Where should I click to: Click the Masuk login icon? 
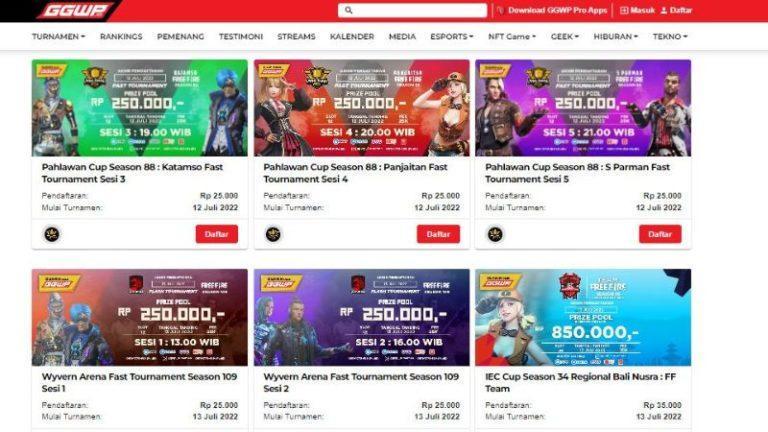(624, 10)
